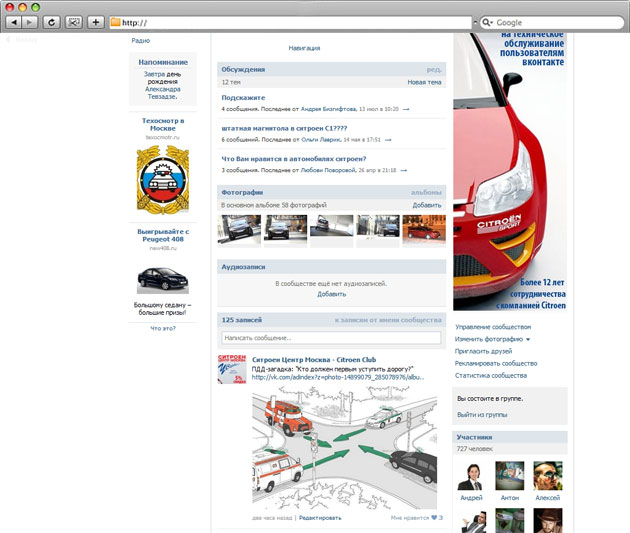Screen dimensions: 630x533
Task: Click 727 человек members count
Action: point(475,449)
